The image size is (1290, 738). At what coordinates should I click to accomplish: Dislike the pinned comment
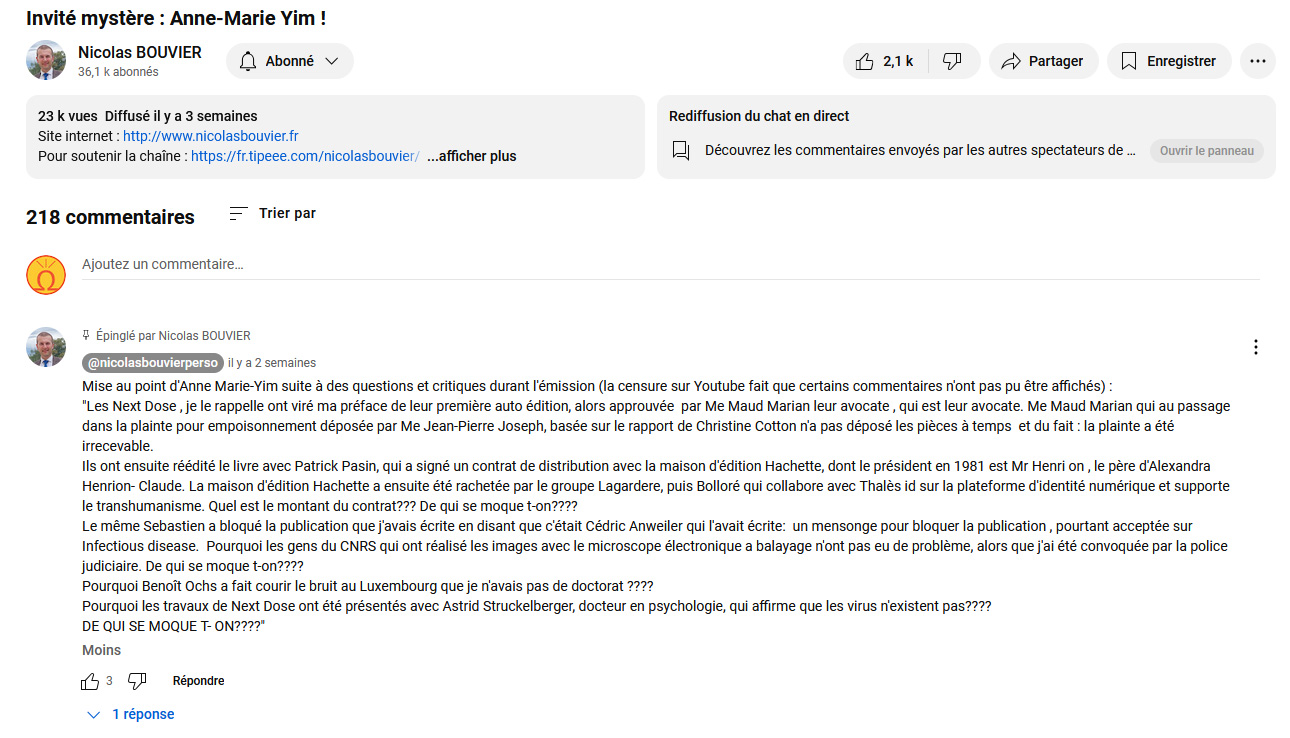[x=137, y=681]
